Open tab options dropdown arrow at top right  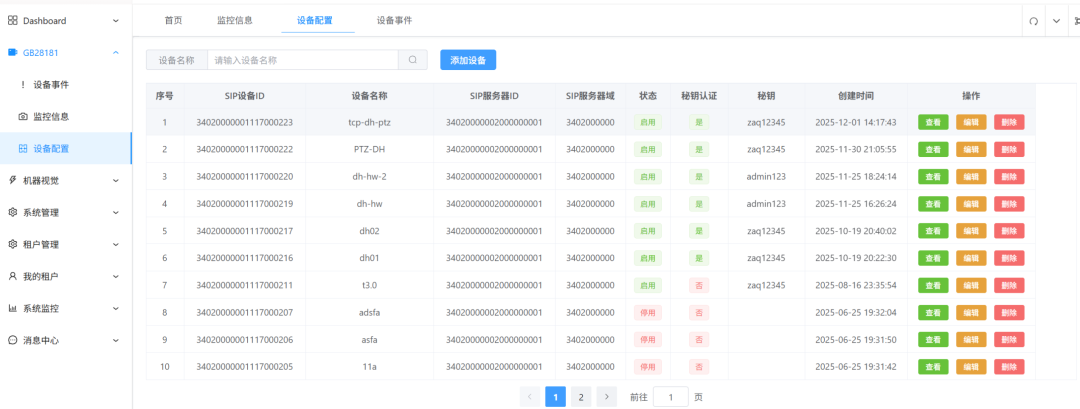pos(1056,21)
